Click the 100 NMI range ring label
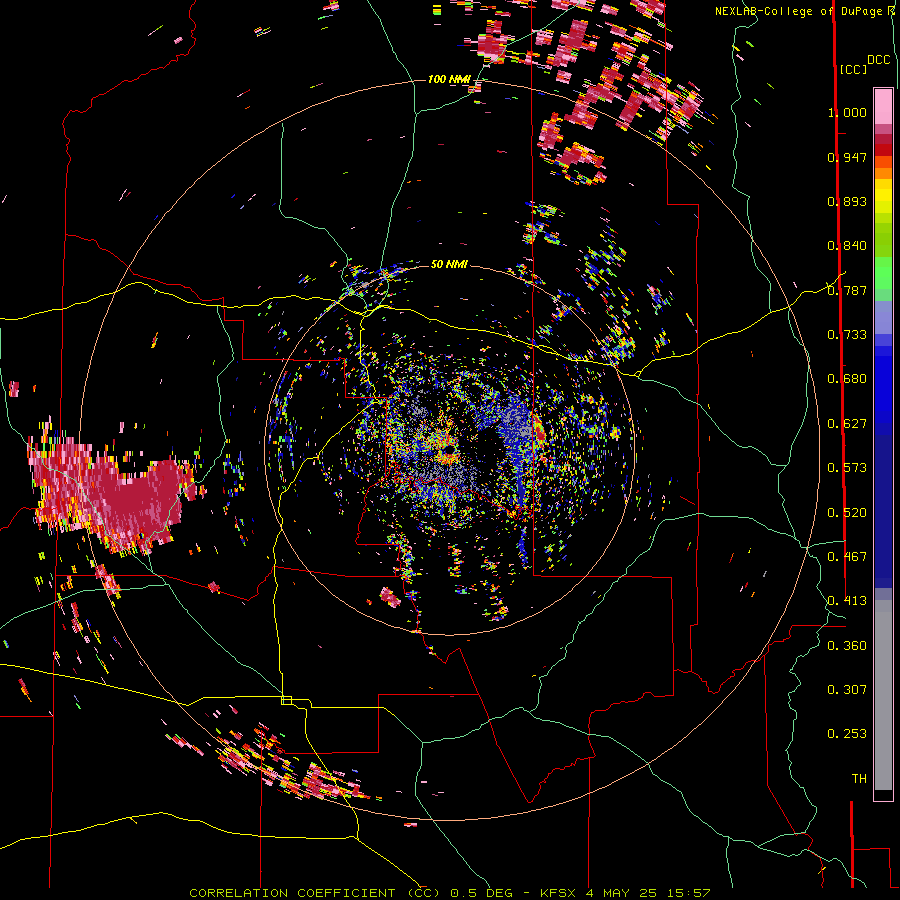Screen dimensions: 900x900 click(x=449, y=79)
